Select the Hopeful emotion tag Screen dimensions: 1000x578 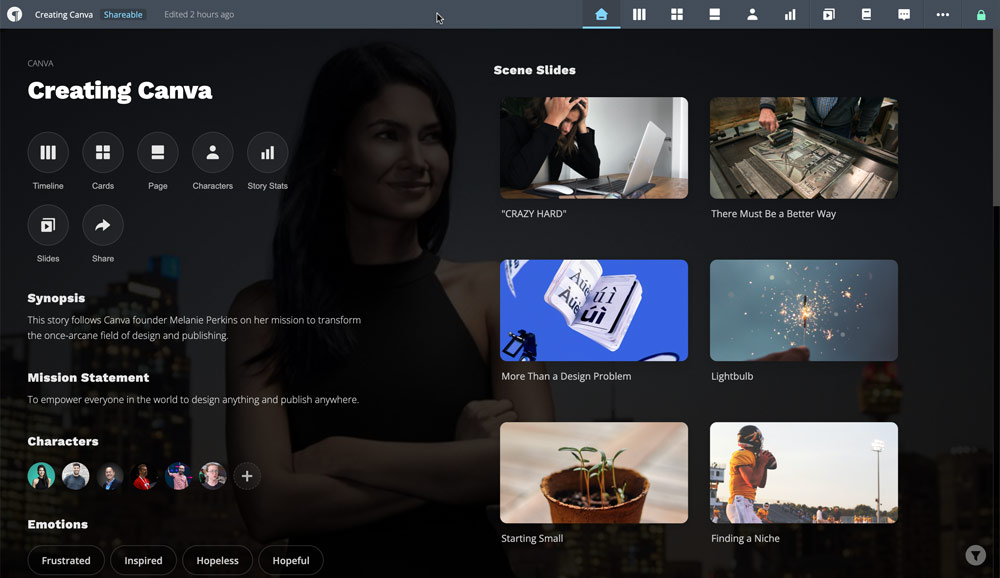click(291, 560)
